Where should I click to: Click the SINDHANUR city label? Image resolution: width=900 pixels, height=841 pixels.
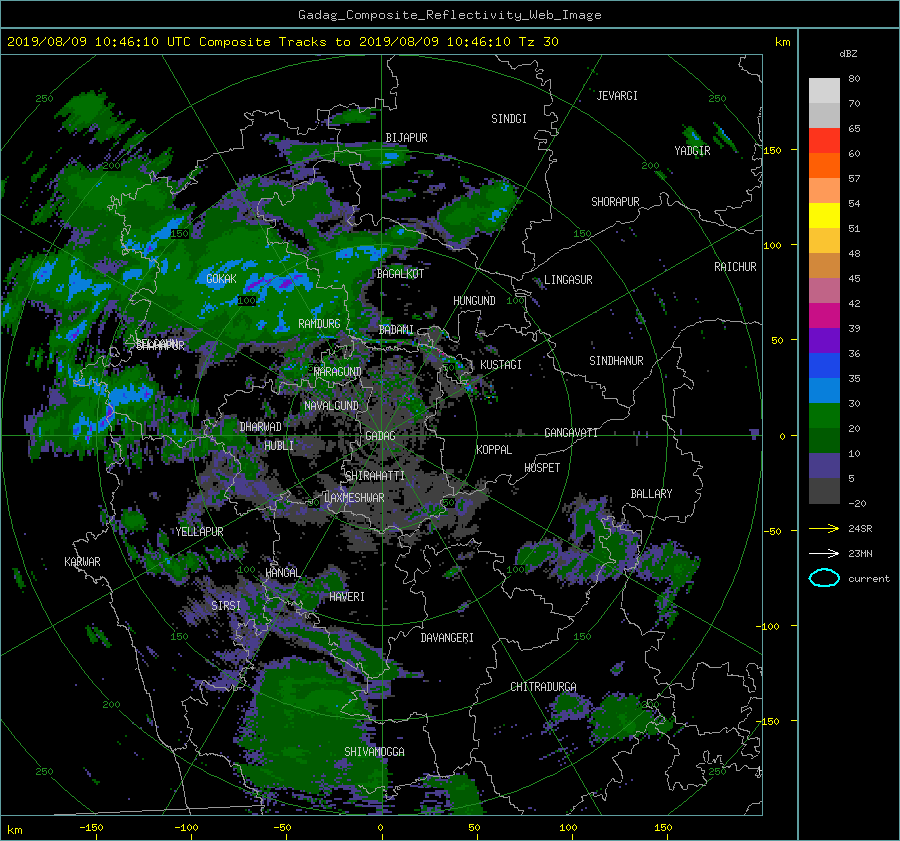click(616, 361)
